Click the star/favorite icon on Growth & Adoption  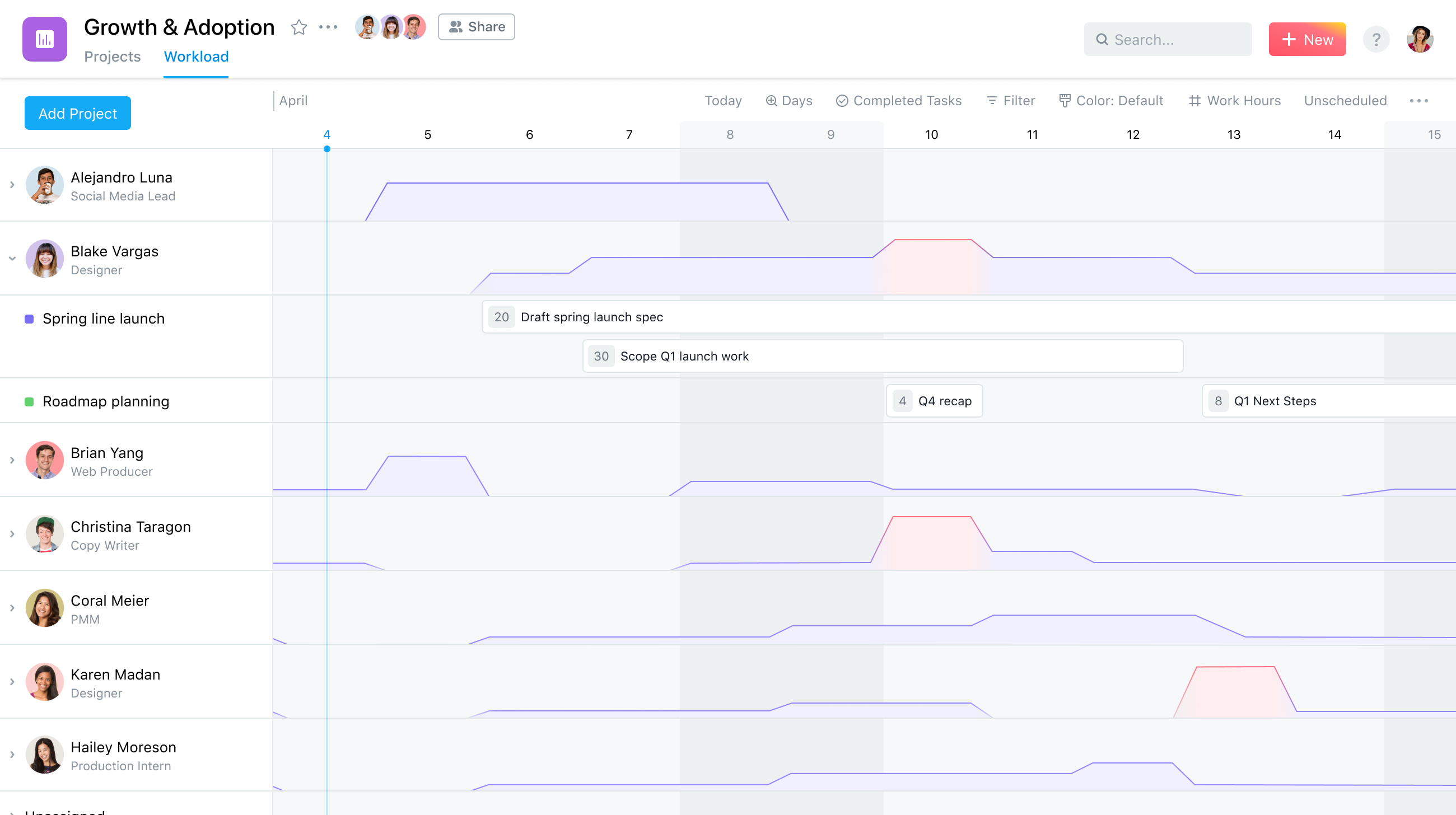pyautogui.click(x=298, y=27)
